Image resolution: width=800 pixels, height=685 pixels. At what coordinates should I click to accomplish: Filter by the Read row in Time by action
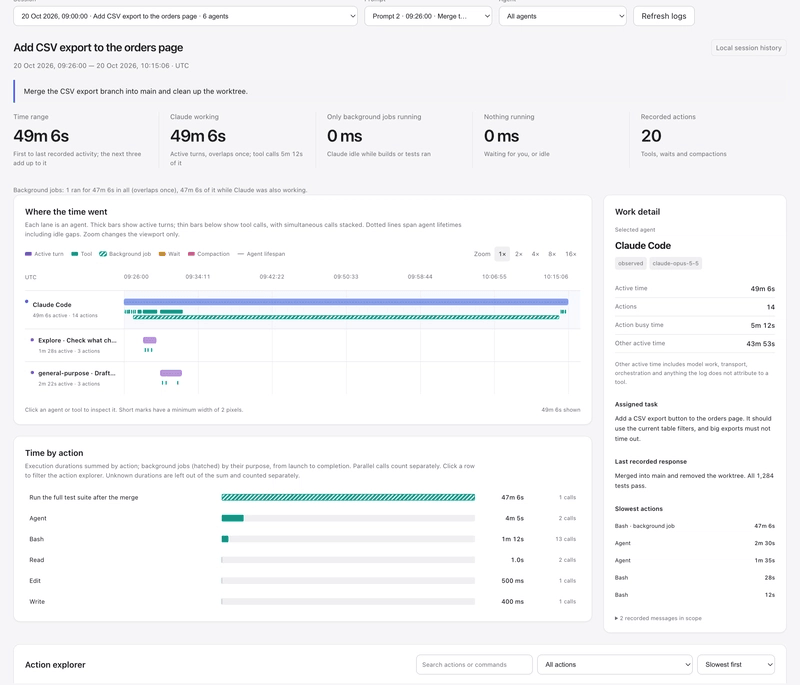303,560
